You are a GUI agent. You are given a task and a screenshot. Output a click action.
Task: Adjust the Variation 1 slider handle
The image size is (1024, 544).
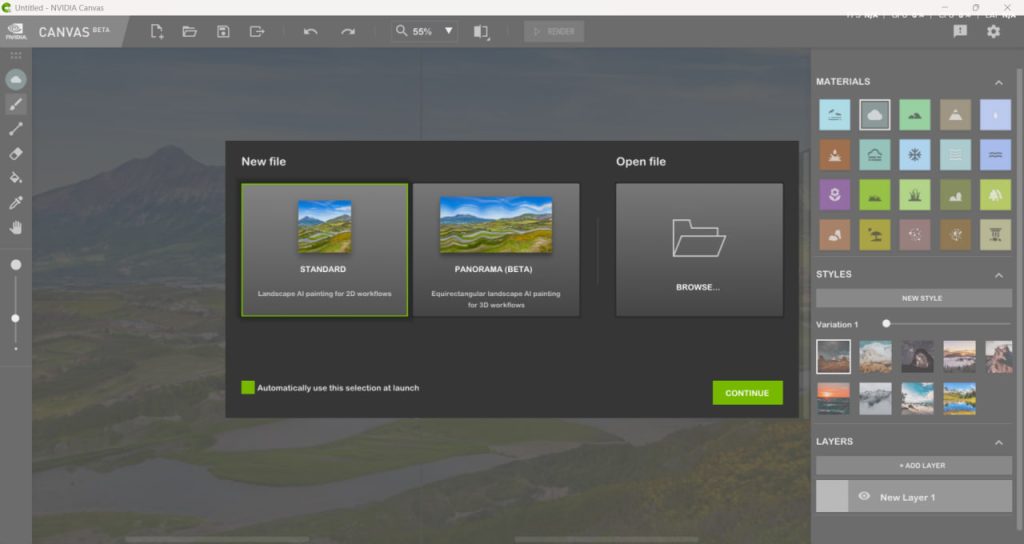[x=886, y=323]
